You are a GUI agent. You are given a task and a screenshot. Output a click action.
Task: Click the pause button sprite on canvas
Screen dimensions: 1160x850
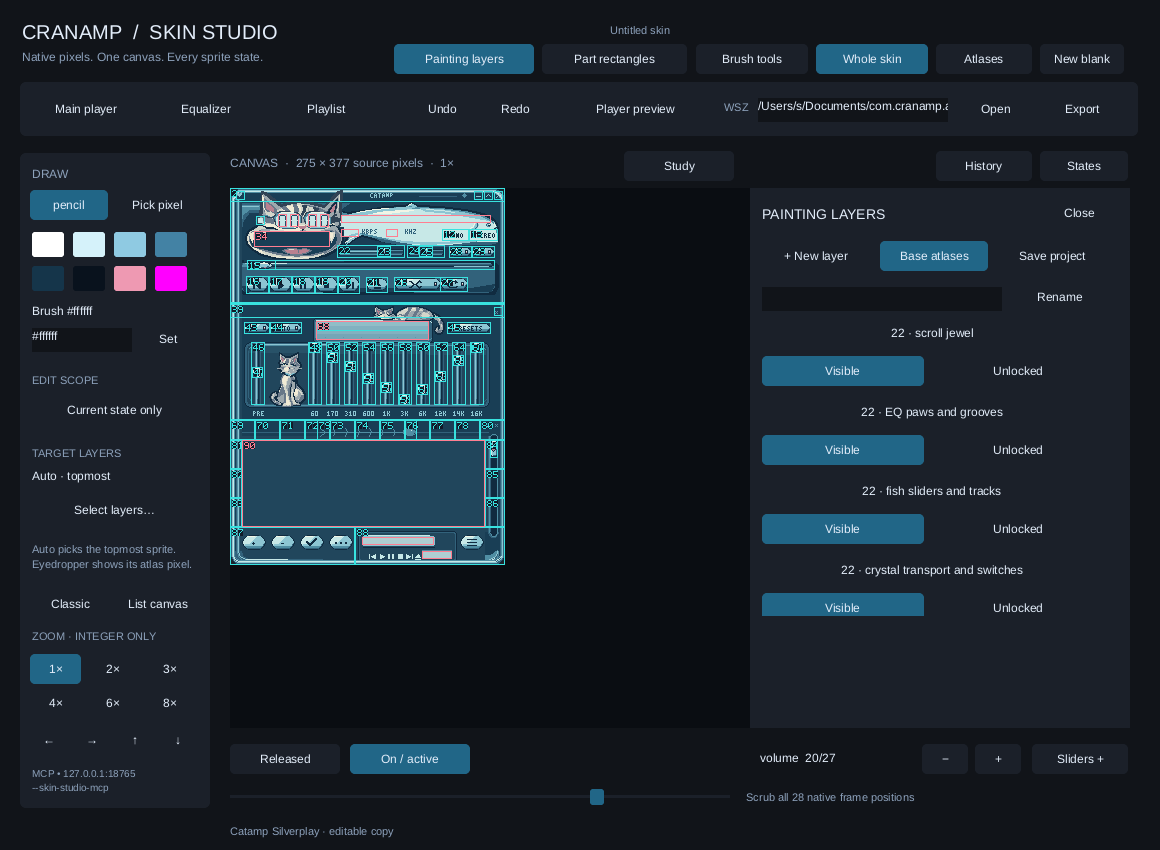pos(303,285)
